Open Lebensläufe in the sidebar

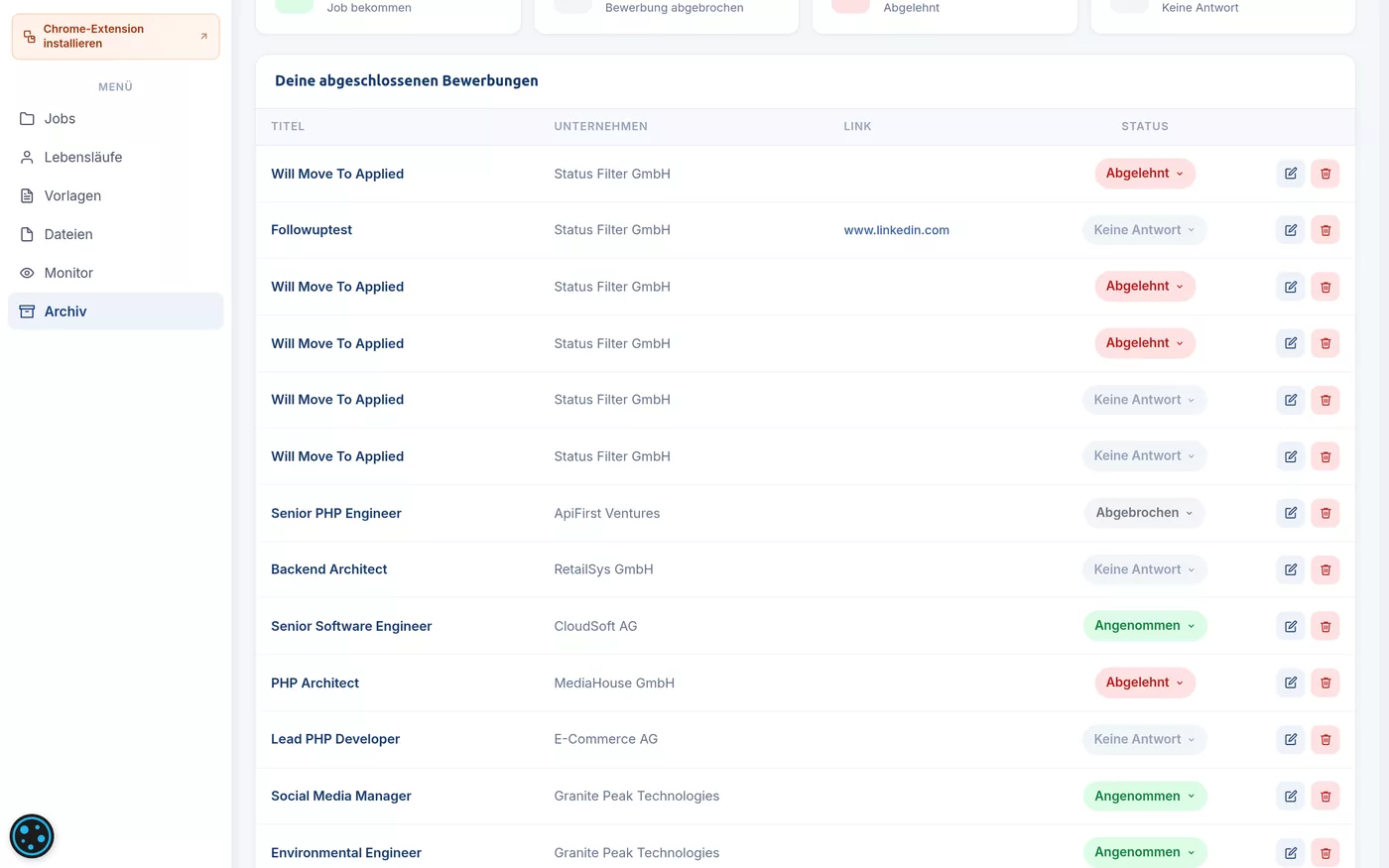coord(116,158)
